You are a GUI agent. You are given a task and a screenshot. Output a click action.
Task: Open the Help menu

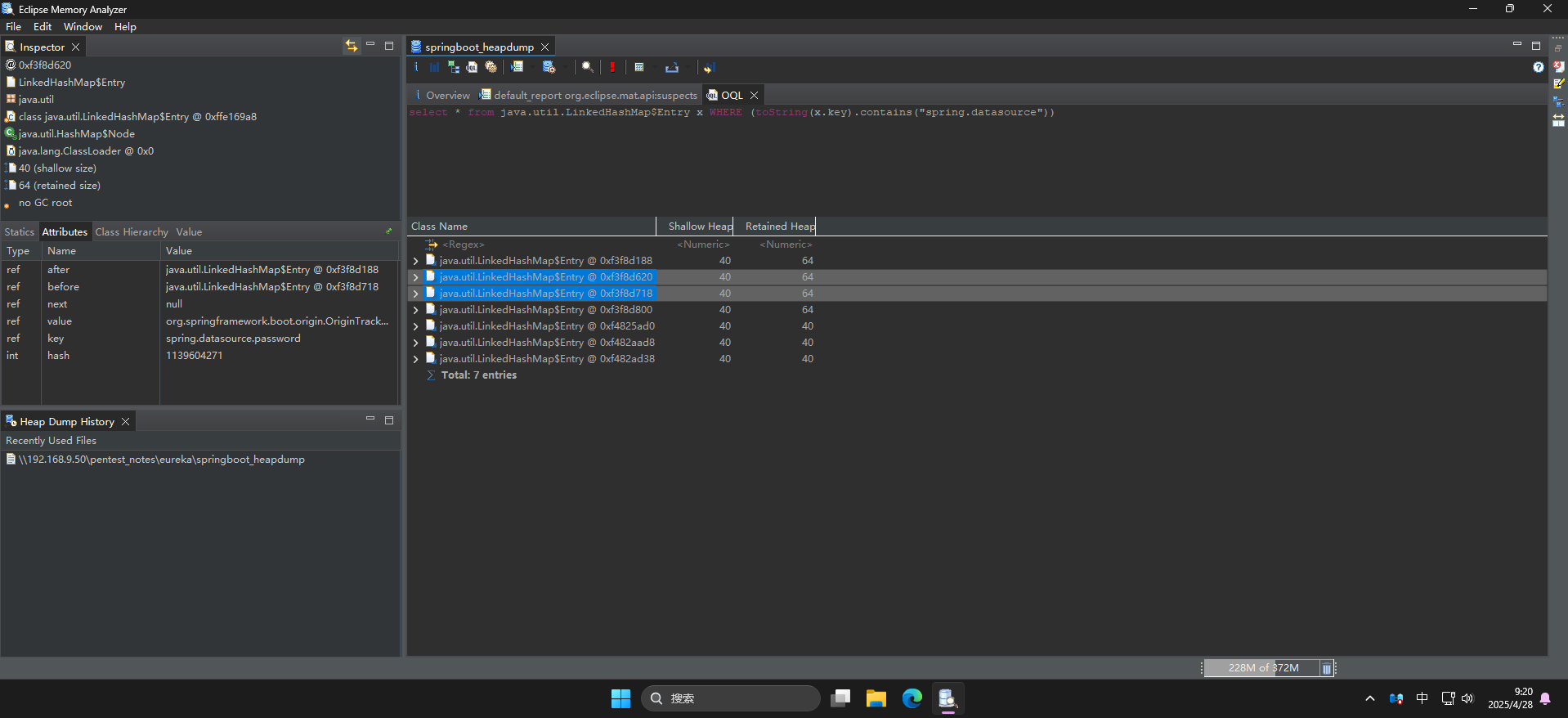125,26
